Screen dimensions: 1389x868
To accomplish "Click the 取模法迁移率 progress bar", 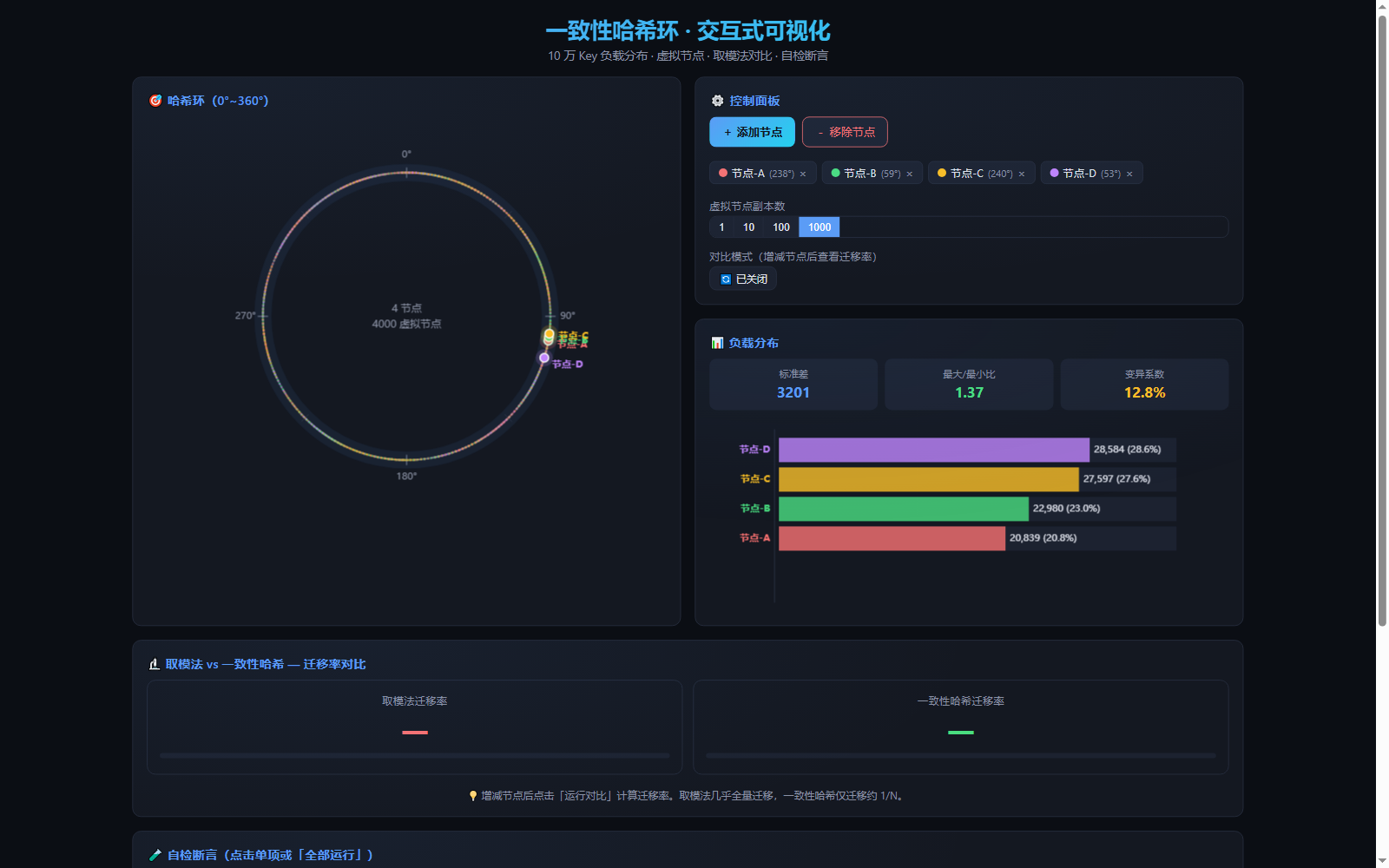I will click(415, 756).
